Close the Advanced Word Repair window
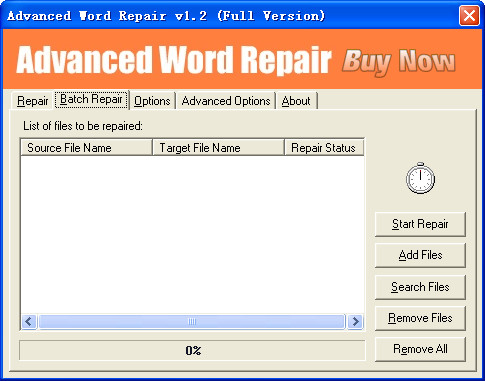Image resolution: width=485 pixels, height=381 pixels. [469, 15]
